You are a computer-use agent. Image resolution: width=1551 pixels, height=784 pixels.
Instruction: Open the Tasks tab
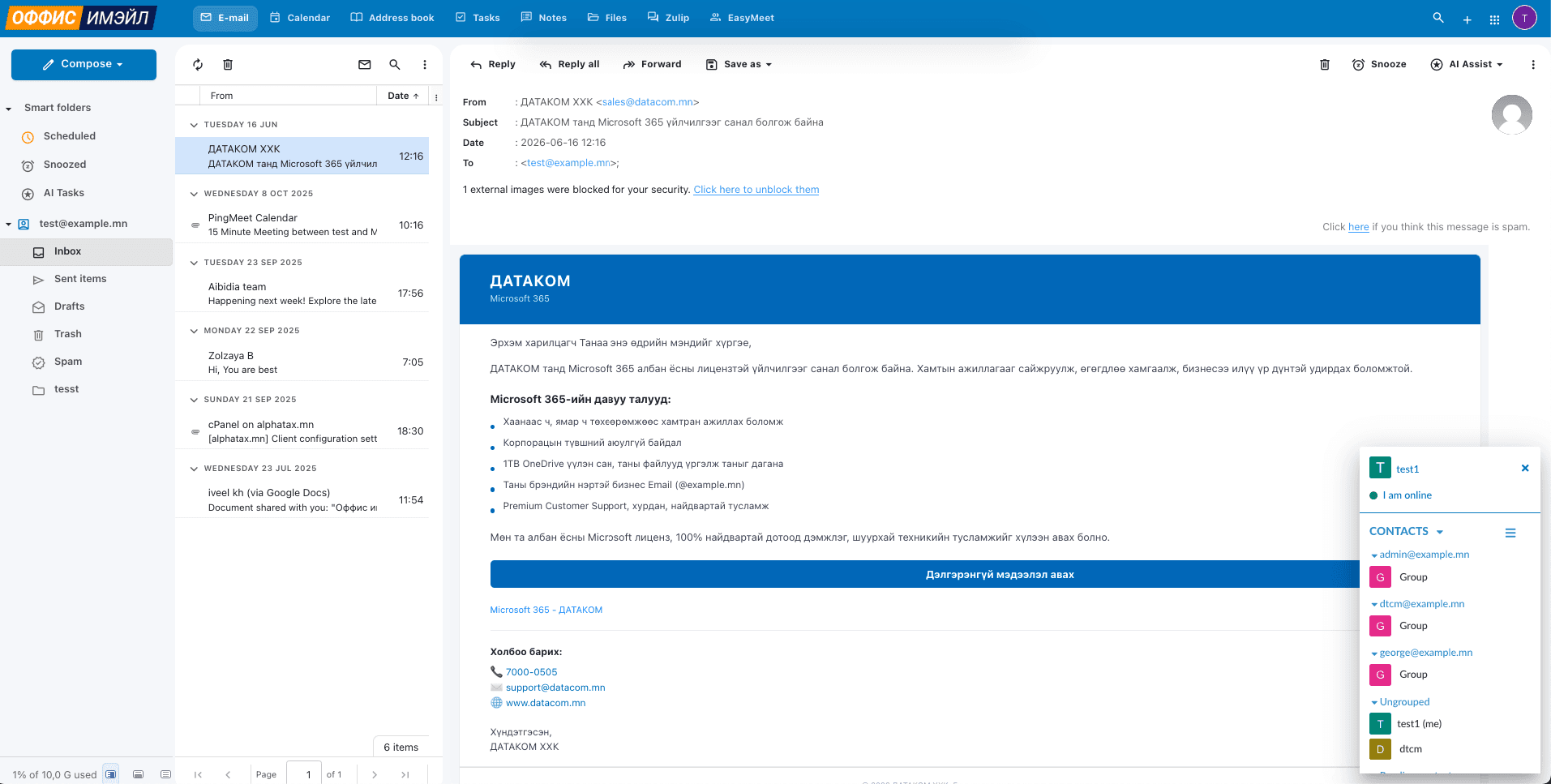point(478,18)
